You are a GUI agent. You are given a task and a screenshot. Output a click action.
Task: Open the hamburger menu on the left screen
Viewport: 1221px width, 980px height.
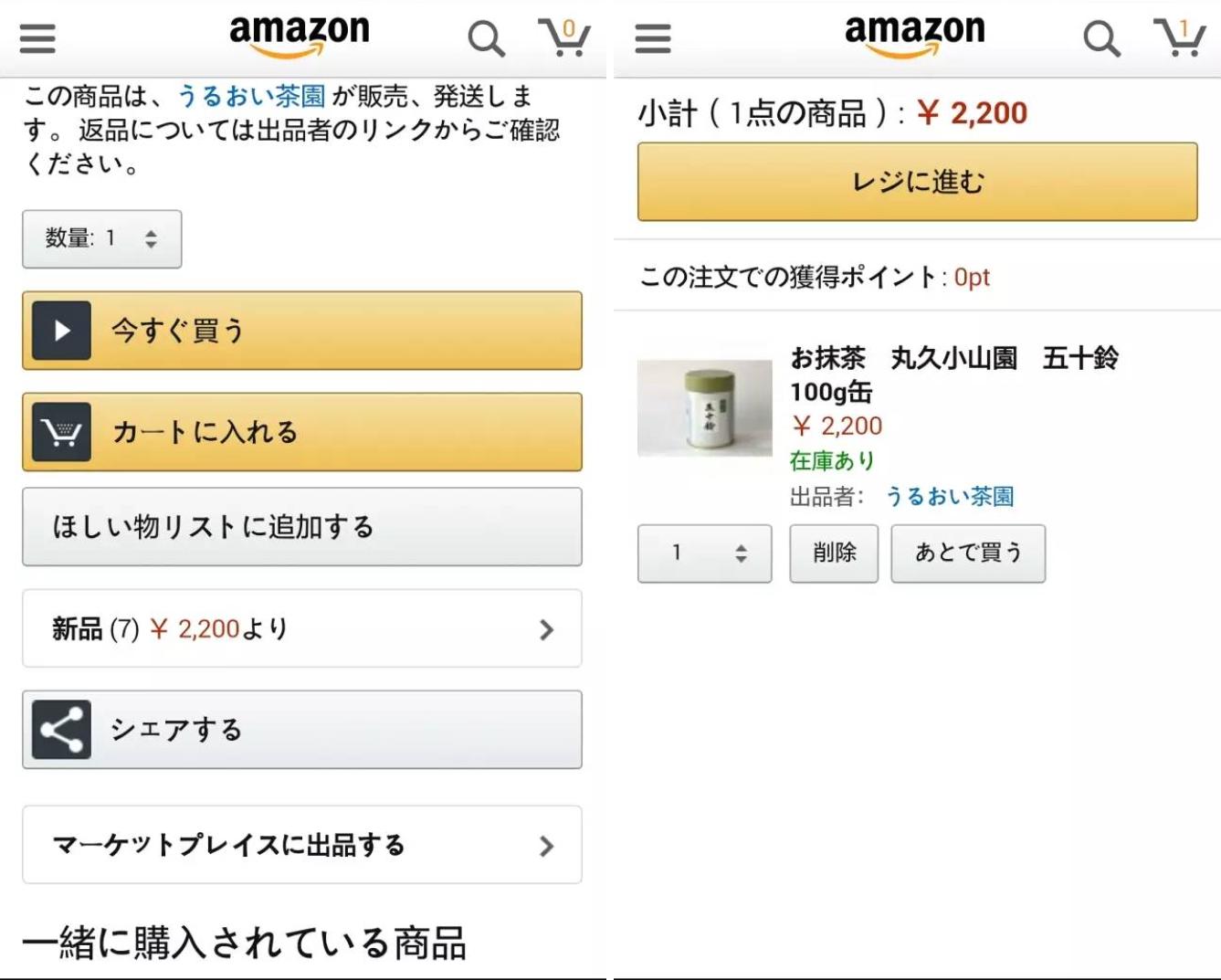tap(36, 37)
